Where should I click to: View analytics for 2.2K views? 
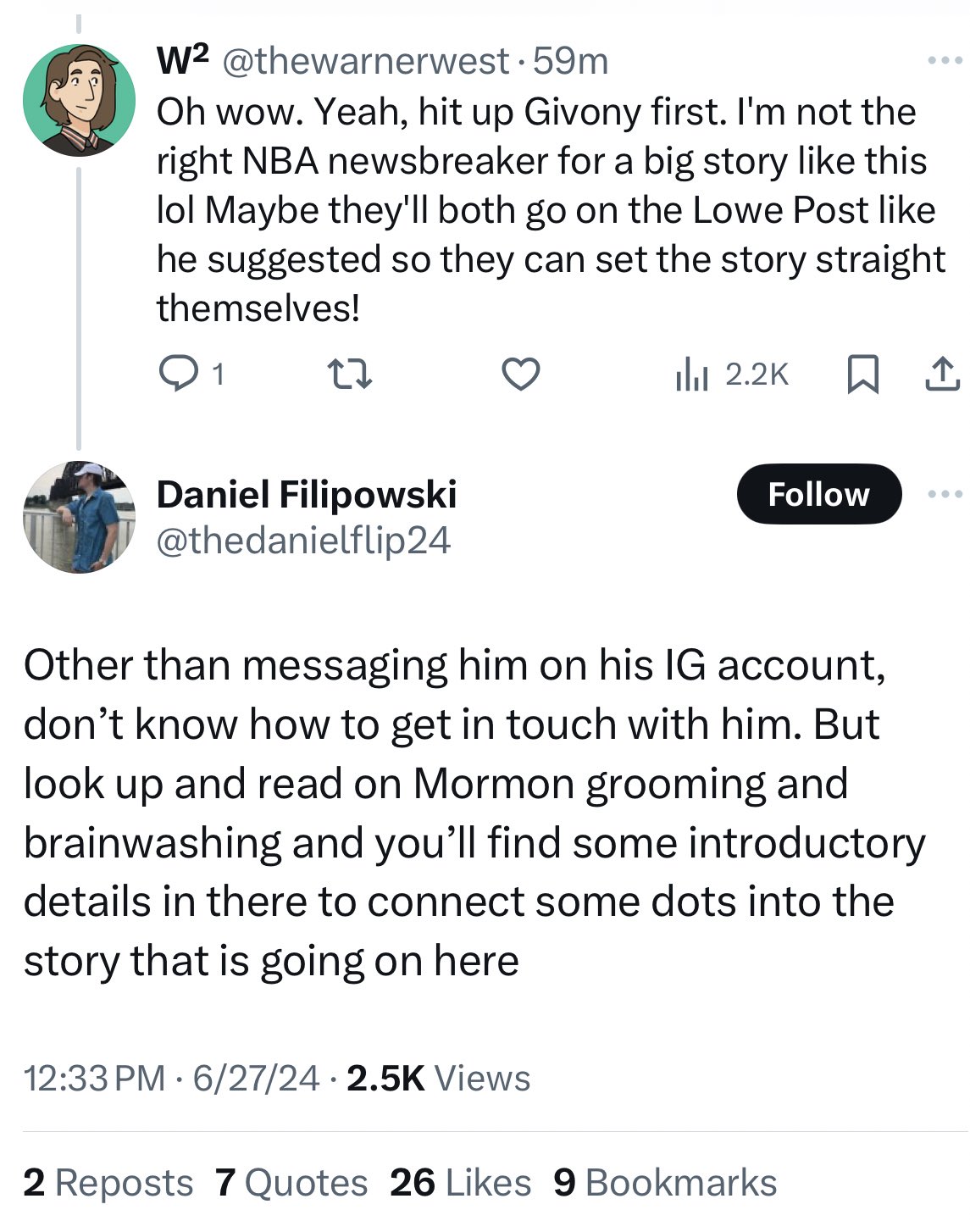732,374
